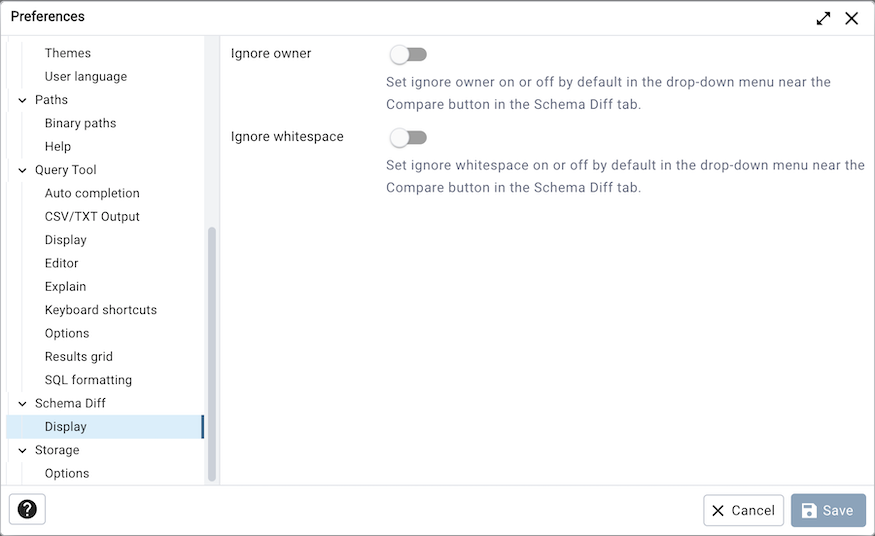The width and height of the screenshot is (875, 536).
Task: Click the sidebar vertical scrollbar
Action: 211,350
